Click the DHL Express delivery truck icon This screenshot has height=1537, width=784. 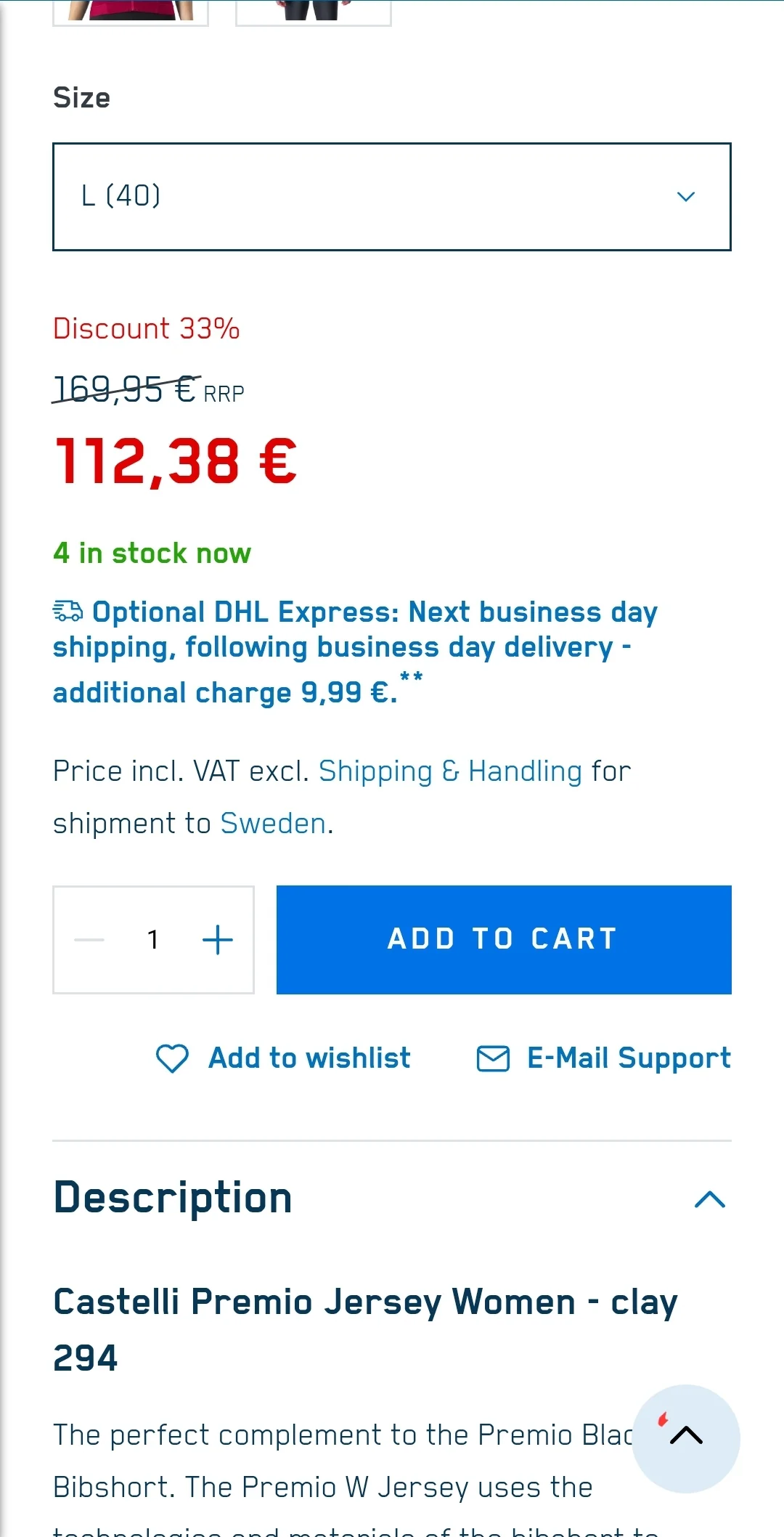pyautogui.click(x=68, y=611)
